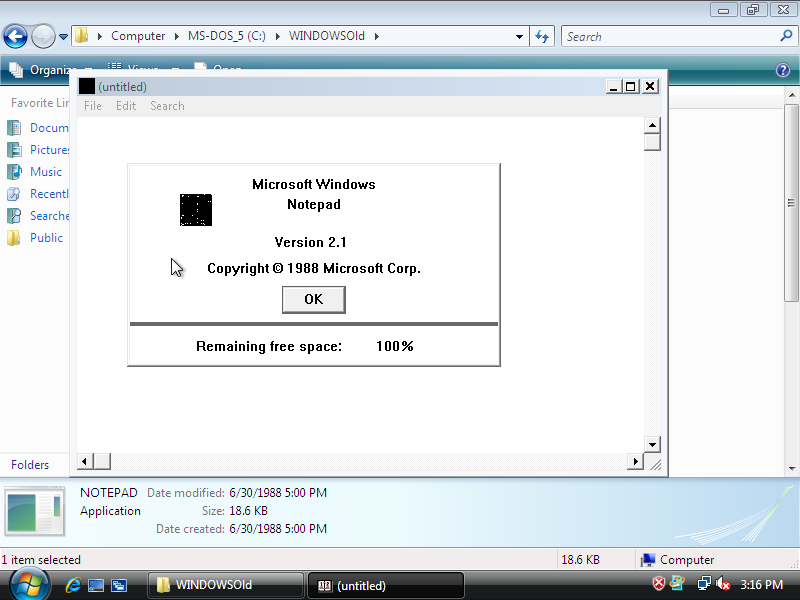Open the File menu in Notepad
Screen dimensions: 800x600
tap(93, 106)
